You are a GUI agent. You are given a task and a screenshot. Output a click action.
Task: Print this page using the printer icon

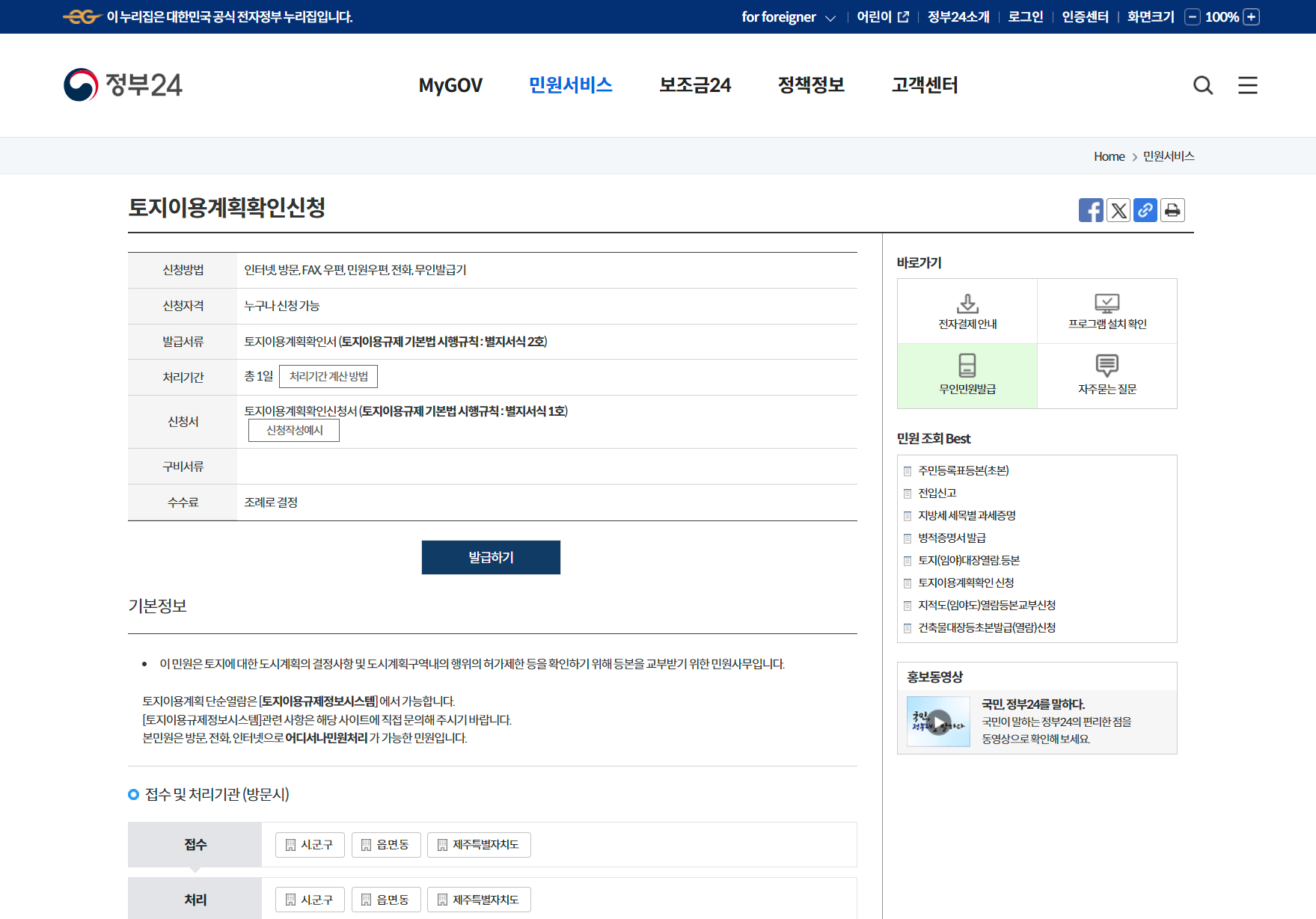1172,210
